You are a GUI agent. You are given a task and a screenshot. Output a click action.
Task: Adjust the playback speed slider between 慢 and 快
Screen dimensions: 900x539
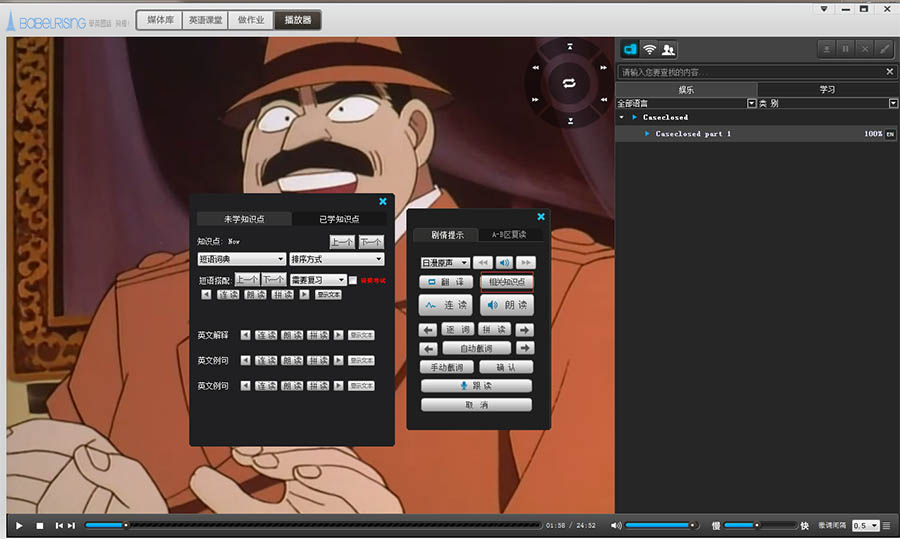761,525
